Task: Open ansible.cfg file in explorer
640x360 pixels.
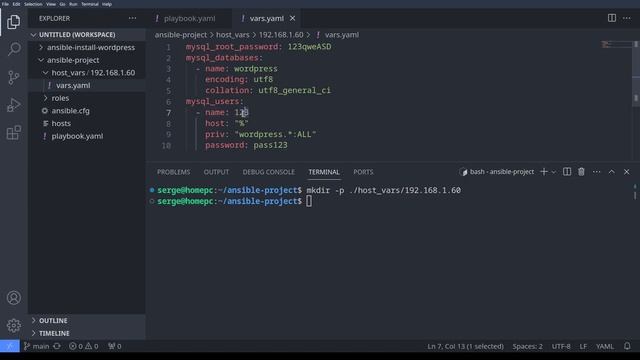Action: 87,111
